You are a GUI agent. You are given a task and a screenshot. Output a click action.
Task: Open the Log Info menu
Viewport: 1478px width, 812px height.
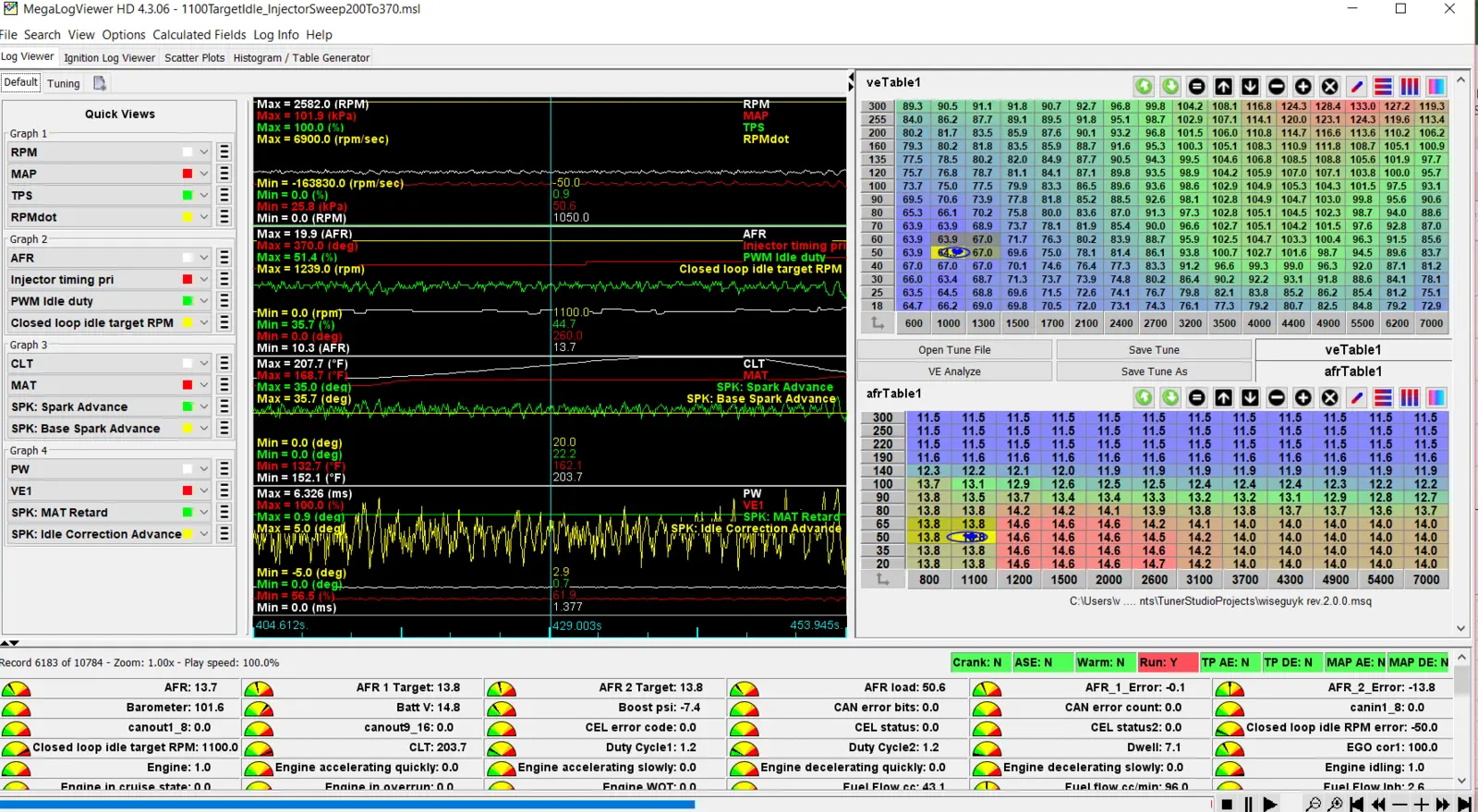tap(276, 35)
